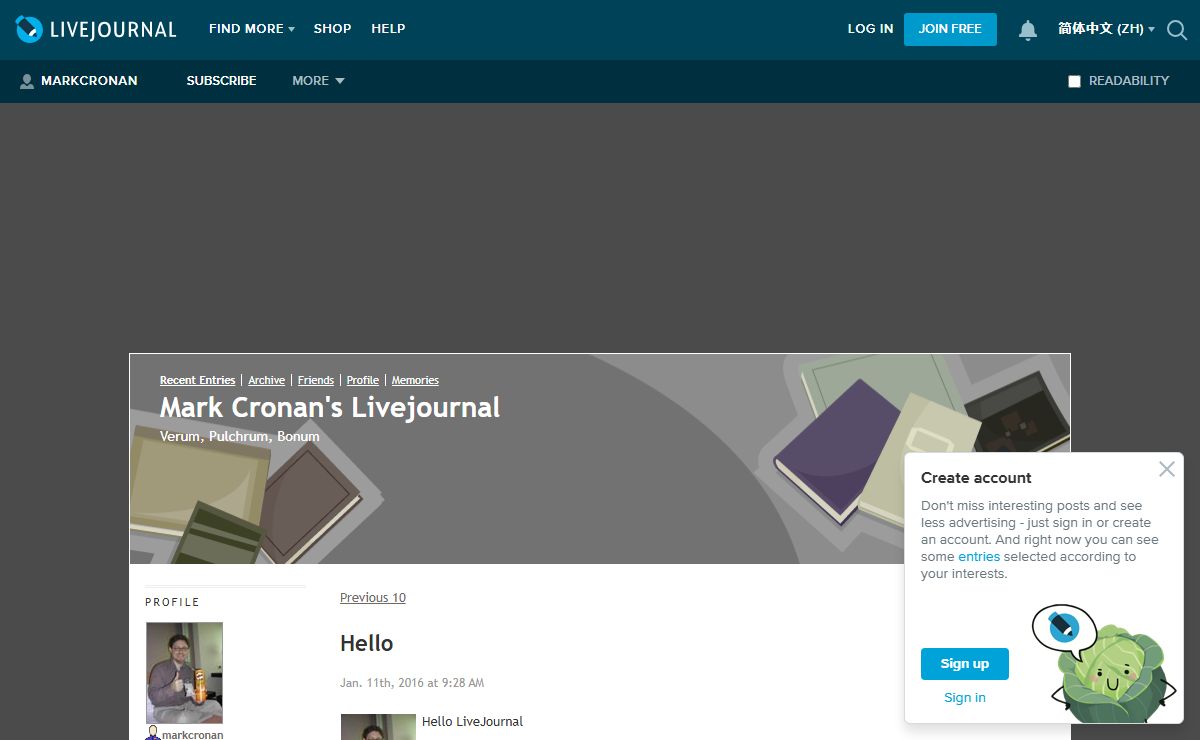Go to Recent Entries
This screenshot has height=740, width=1200.
197,380
